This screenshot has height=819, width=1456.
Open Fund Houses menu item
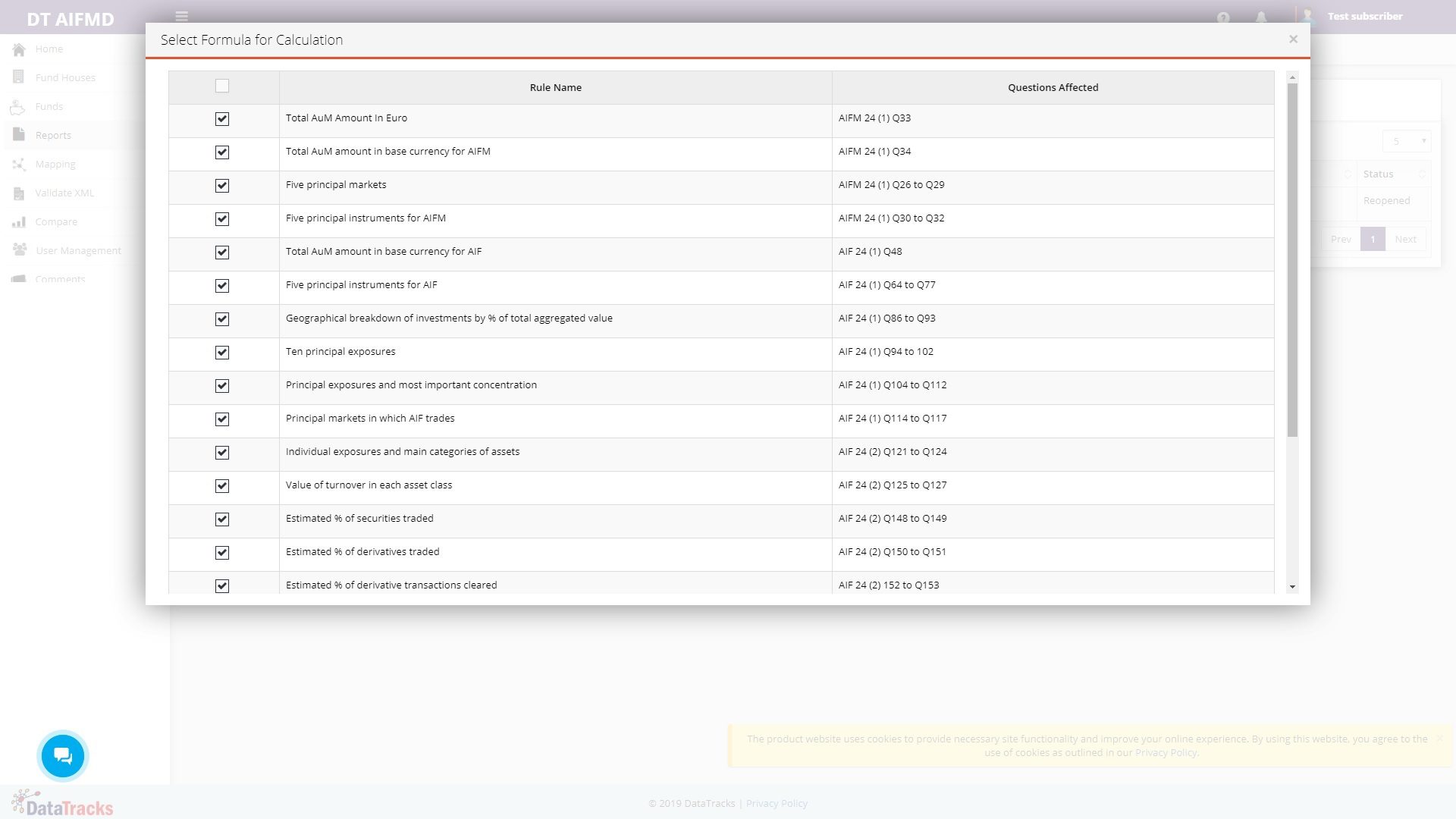[65, 78]
